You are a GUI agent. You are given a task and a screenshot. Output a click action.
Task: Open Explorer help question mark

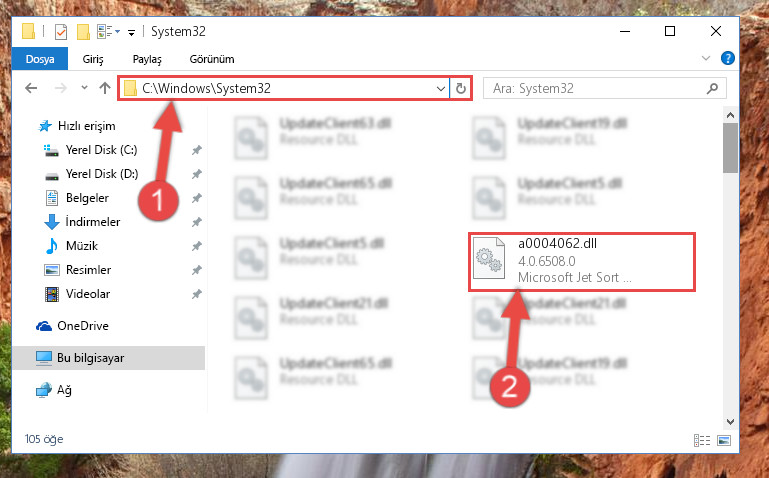(x=727, y=58)
